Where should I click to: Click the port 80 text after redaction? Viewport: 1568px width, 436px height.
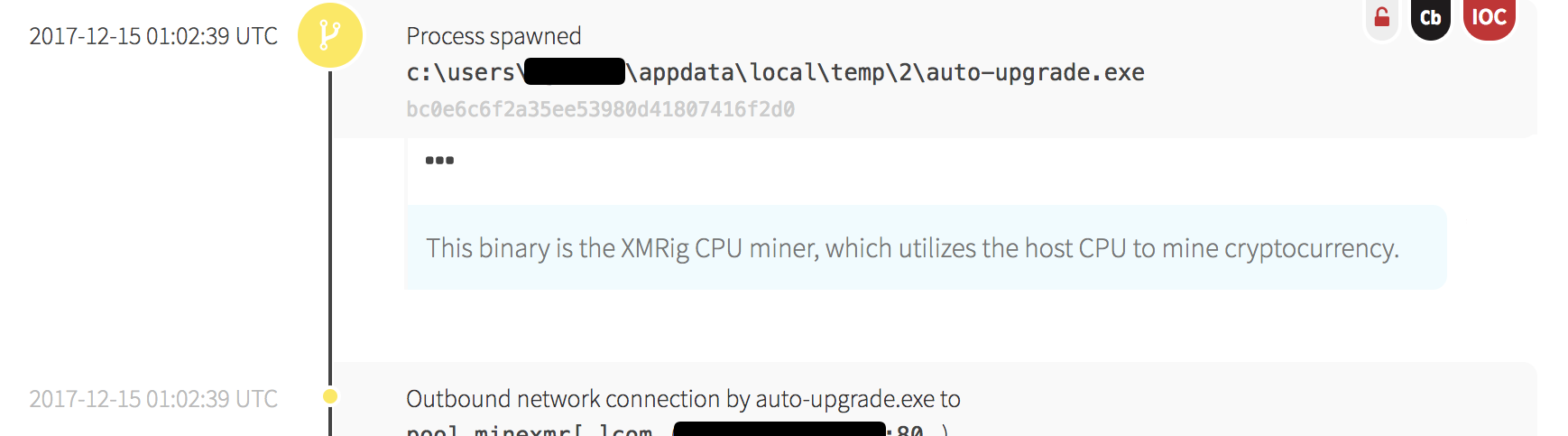coord(909,430)
